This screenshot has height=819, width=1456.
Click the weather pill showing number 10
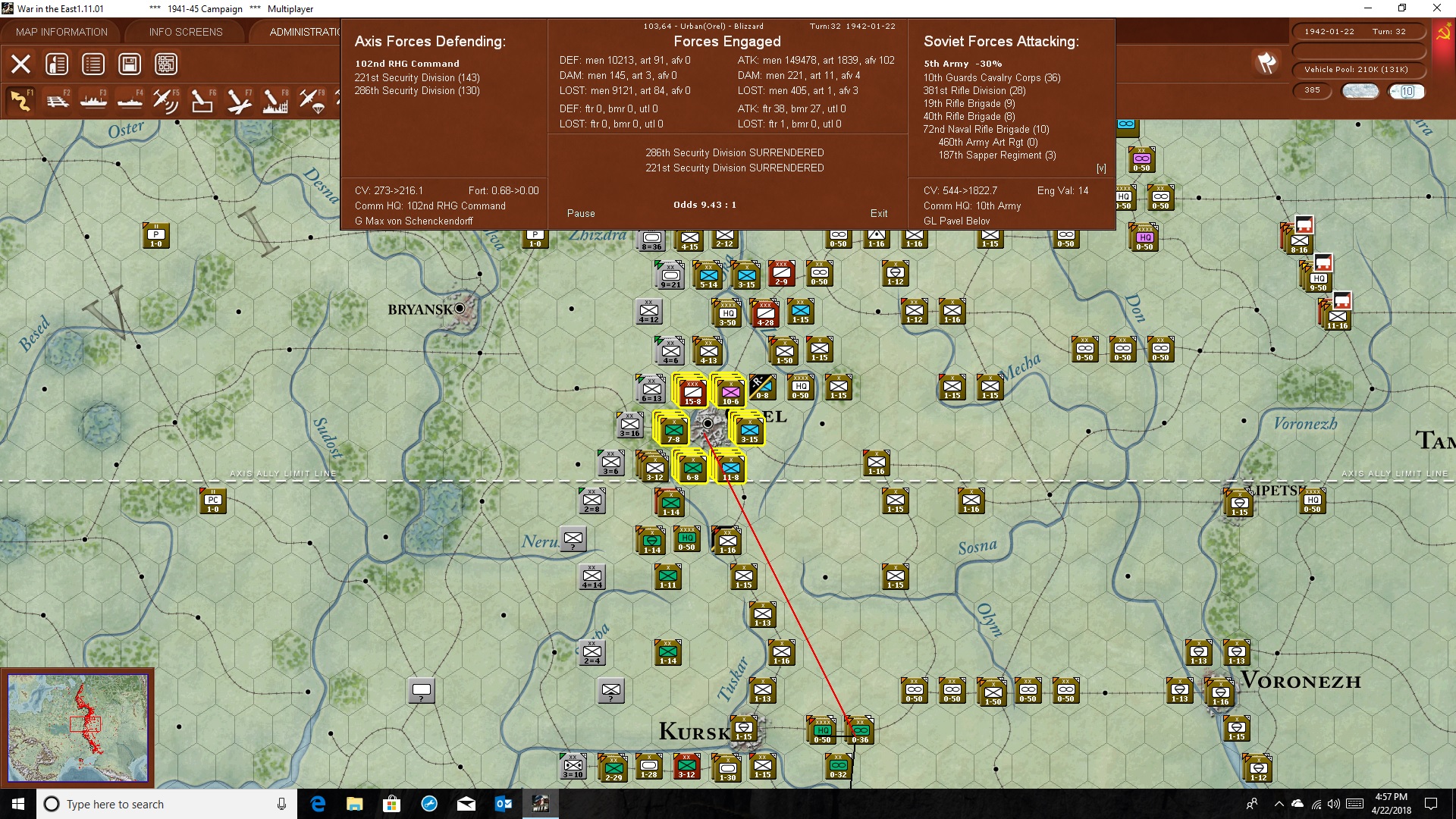(x=1407, y=91)
